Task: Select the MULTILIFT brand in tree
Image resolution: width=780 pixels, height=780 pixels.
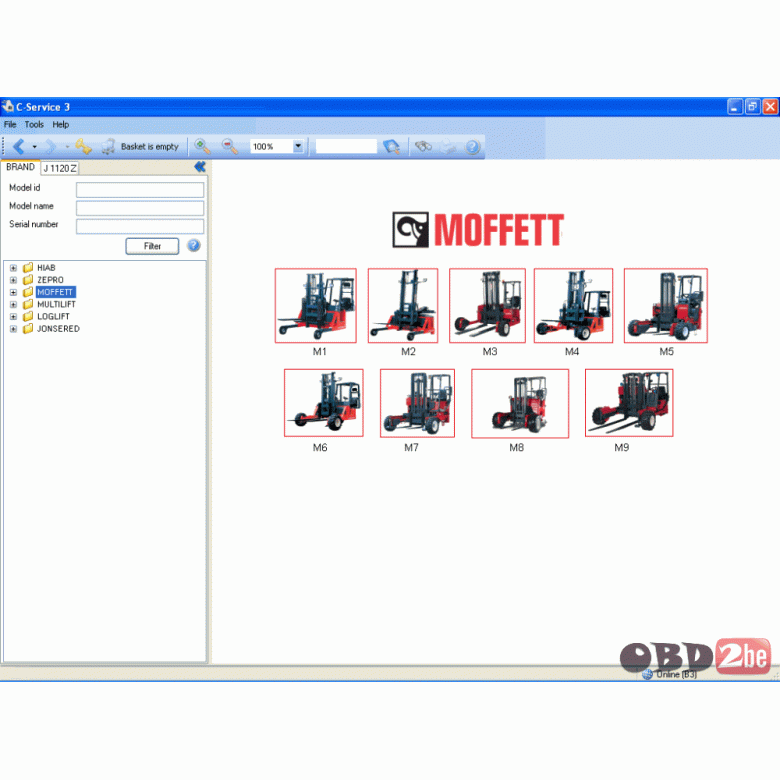Action: click(x=56, y=304)
